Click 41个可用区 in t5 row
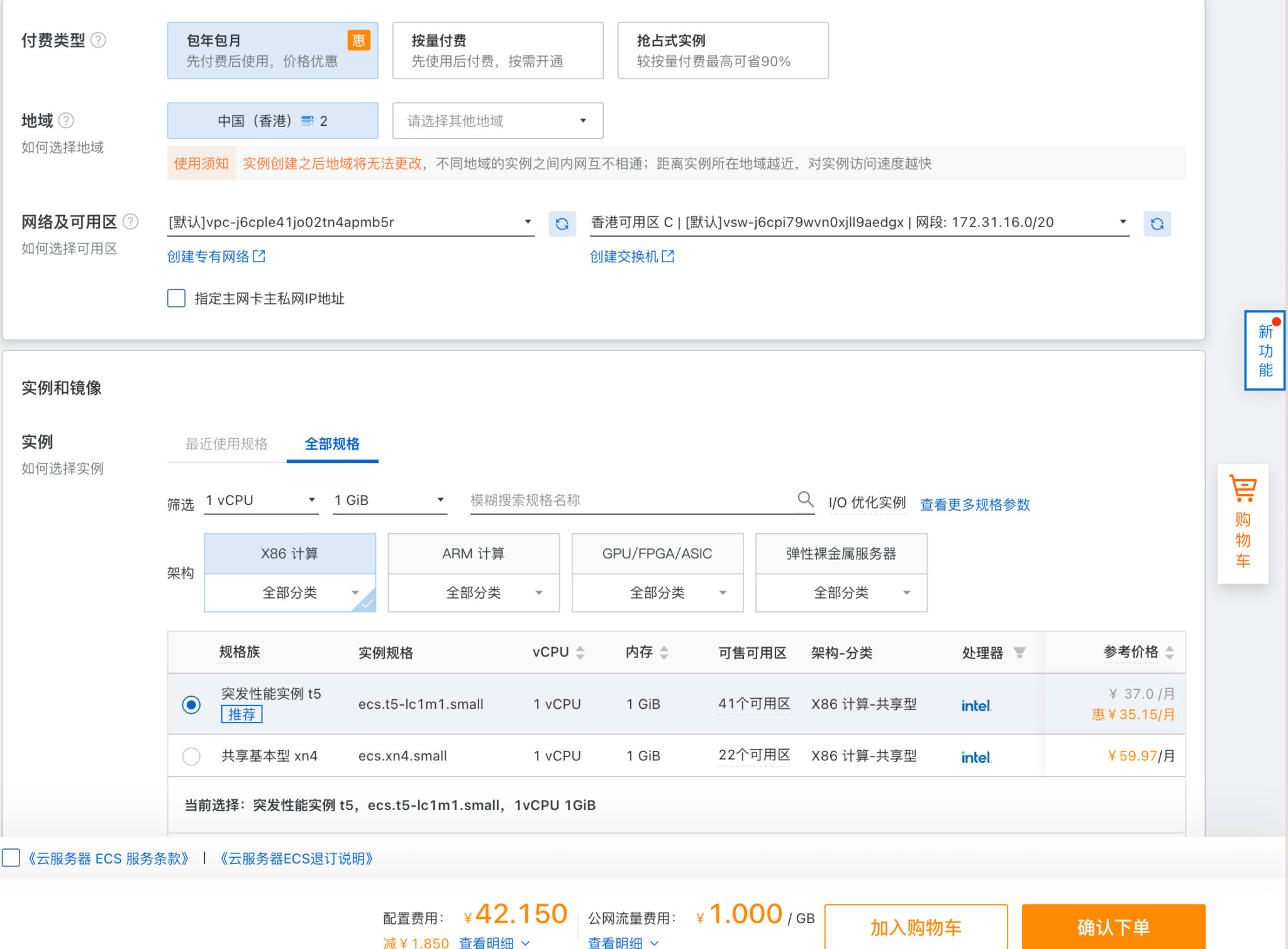This screenshot has width=1288, height=949. pyautogui.click(x=754, y=704)
